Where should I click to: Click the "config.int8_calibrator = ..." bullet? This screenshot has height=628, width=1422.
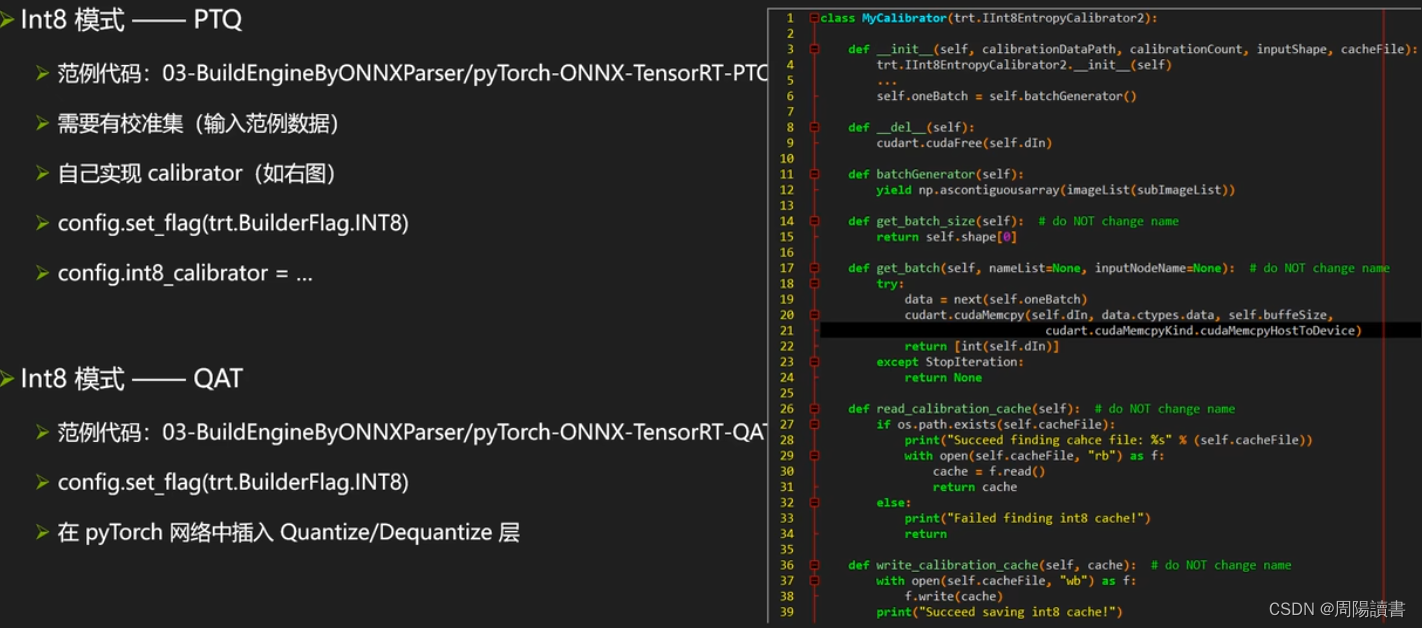(x=185, y=273)
